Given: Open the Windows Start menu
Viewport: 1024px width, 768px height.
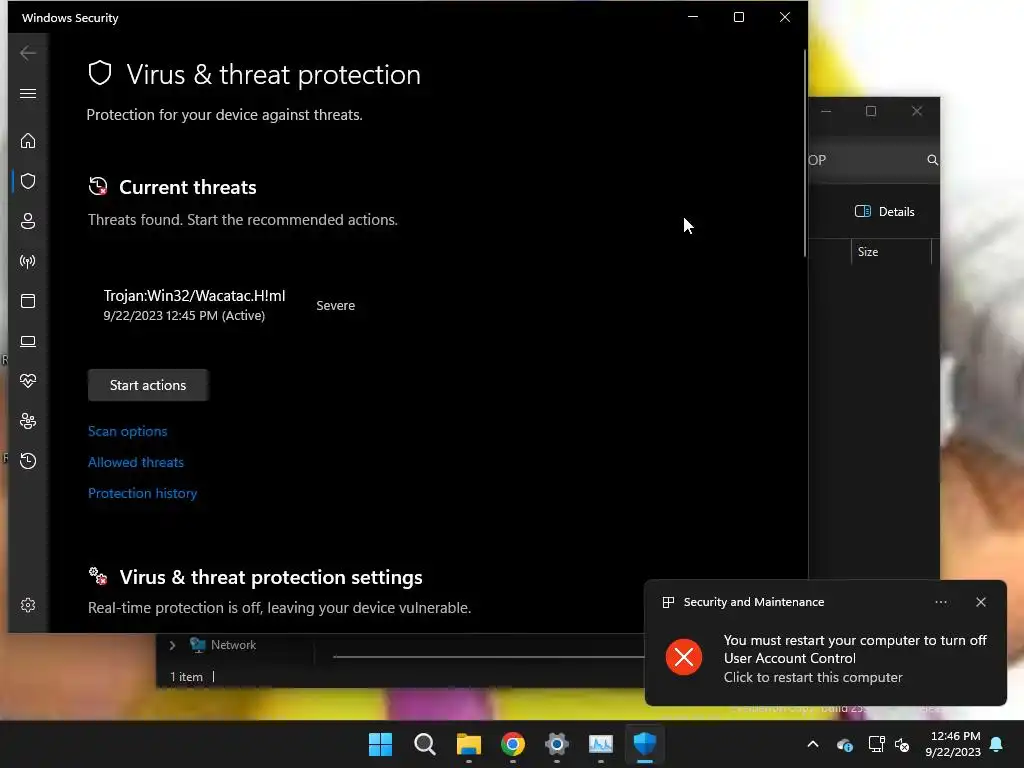Looking at the screenshot, I should 380,744.
